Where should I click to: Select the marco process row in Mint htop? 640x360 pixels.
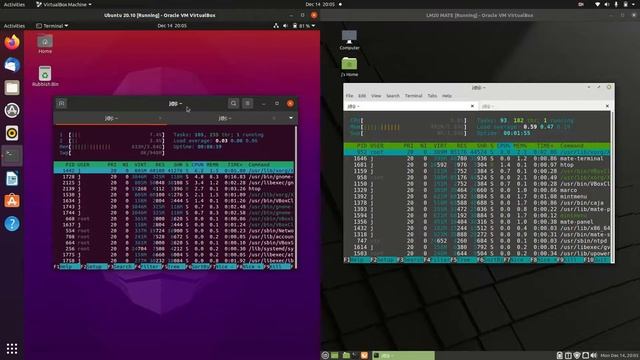[477, 190]
